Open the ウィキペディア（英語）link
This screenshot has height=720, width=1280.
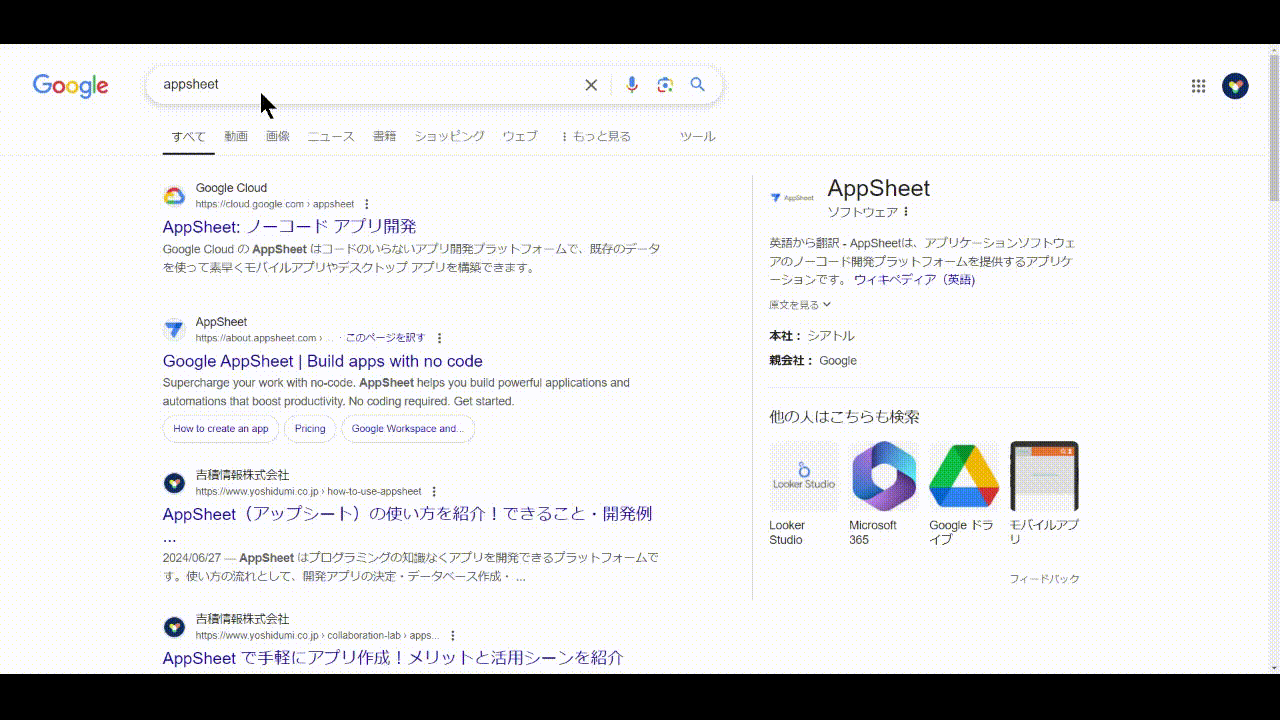pos(914,280)
